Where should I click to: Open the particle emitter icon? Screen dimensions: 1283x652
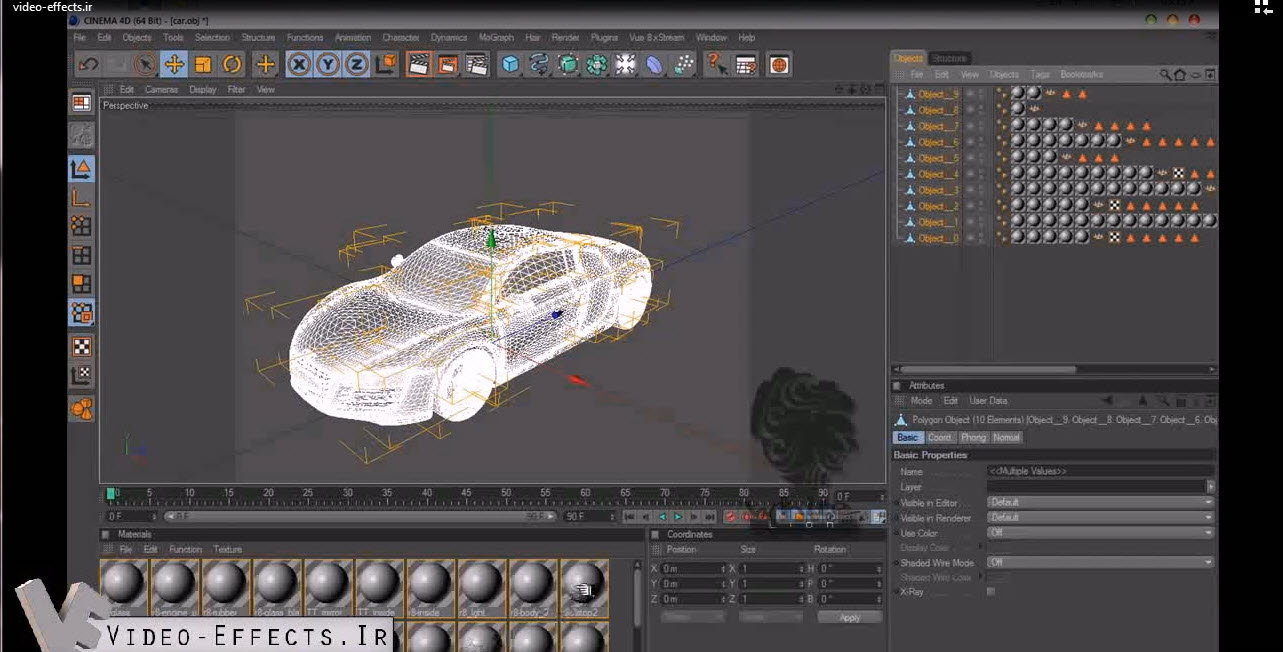tap(684, 65)
